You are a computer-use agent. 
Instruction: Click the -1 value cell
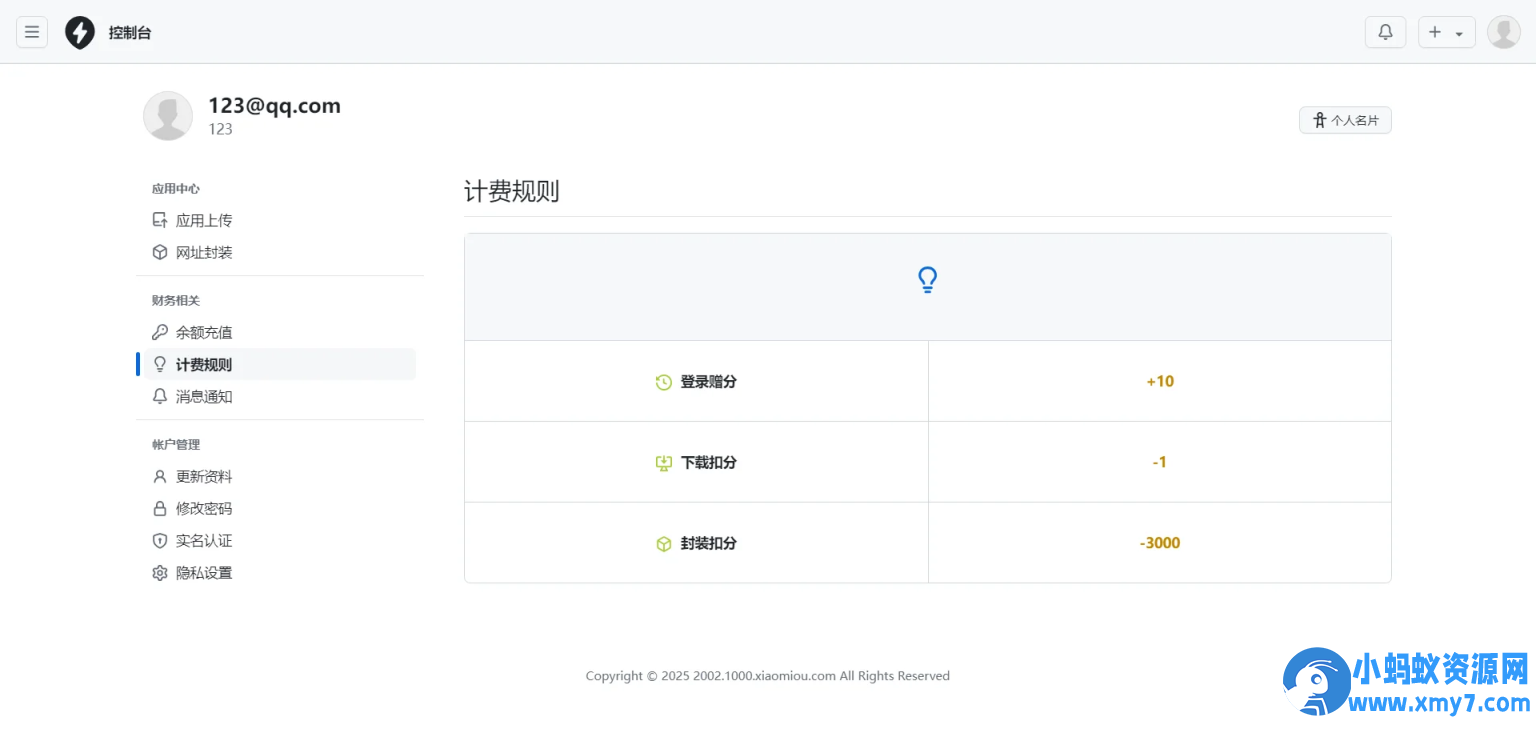click(1160, 462)
